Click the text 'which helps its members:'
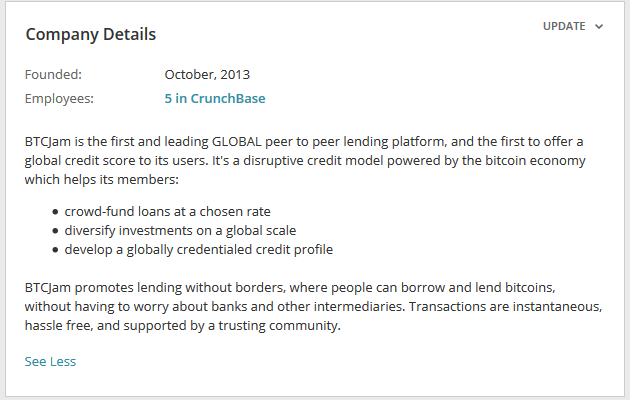The height and width of the screenshot is (400, 630). (102, 180)
